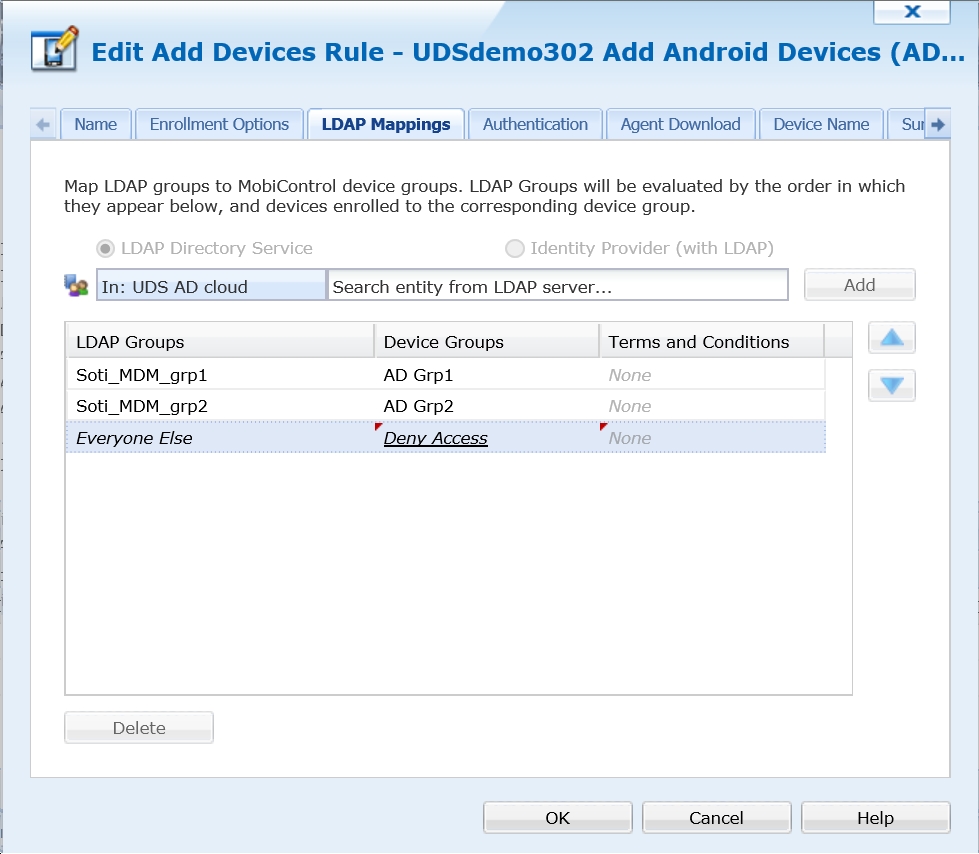The image size is (979, 854).
Task: Click the Add button
Action: [x=859, y=285]
